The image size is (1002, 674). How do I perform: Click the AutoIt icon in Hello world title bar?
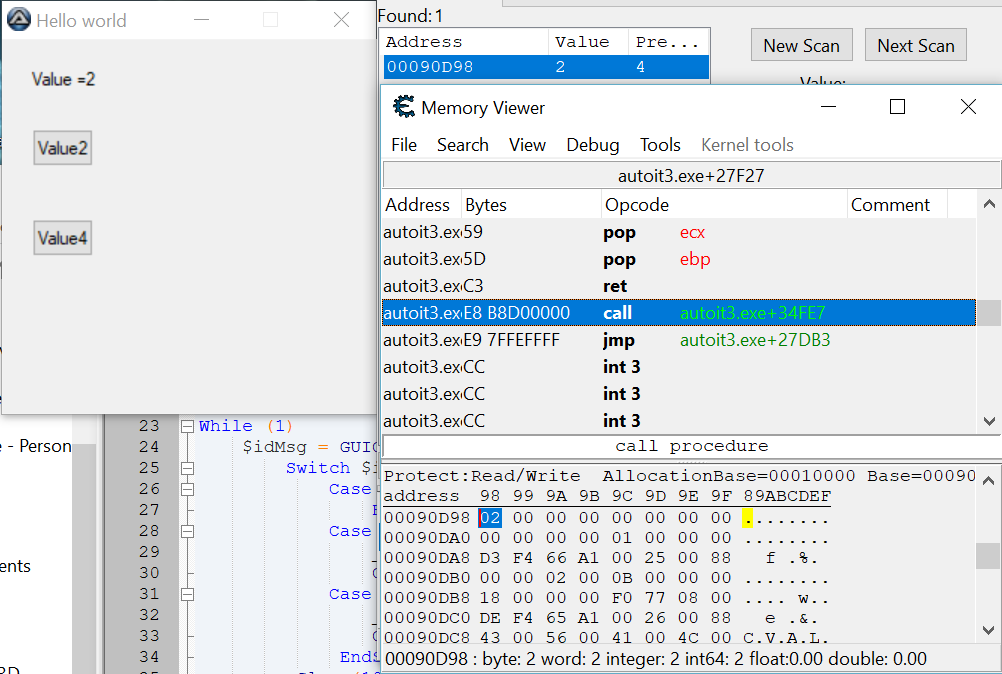(x=19, y=20)
